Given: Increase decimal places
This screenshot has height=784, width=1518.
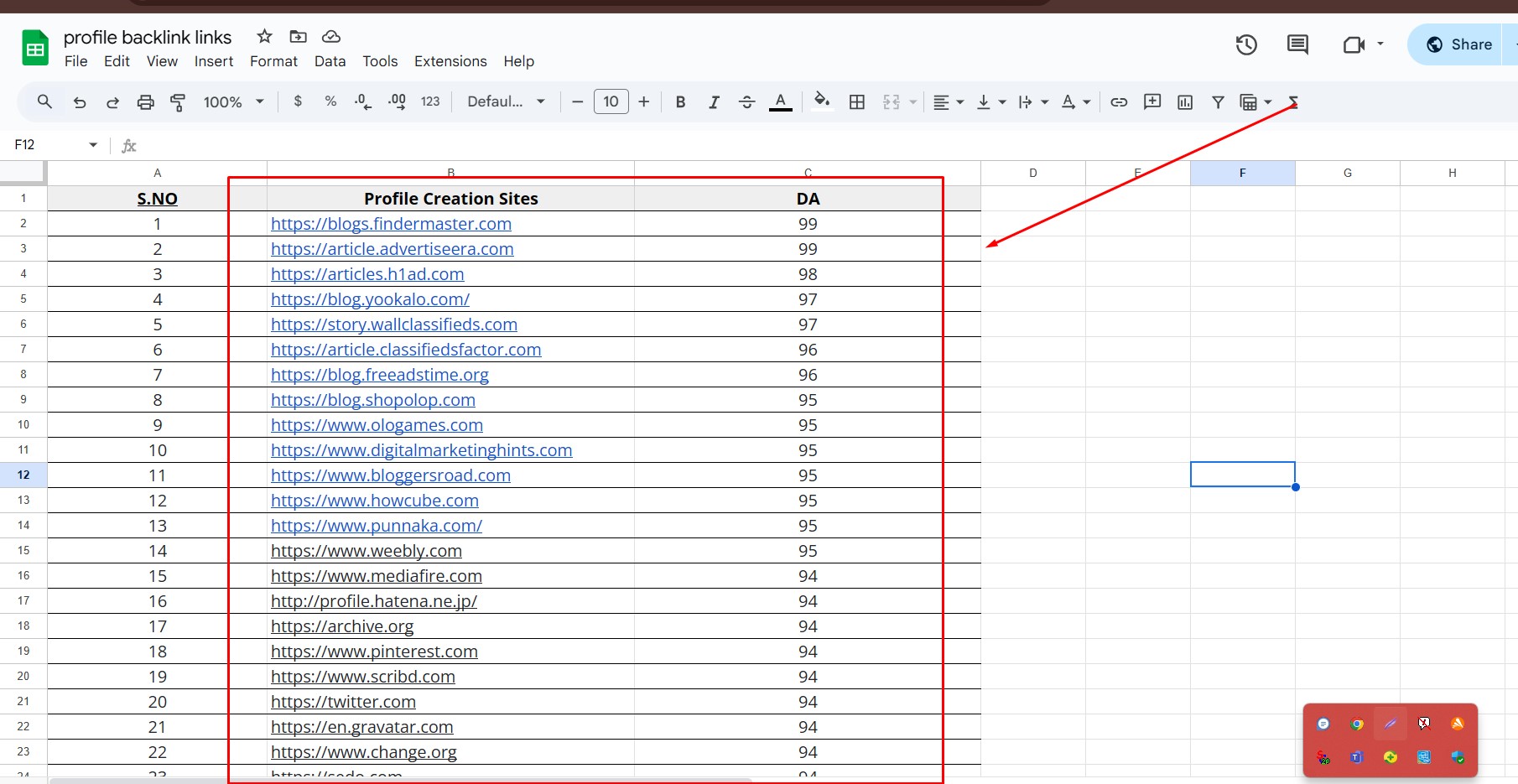Looking at the screenshot, I should (397, 101).
